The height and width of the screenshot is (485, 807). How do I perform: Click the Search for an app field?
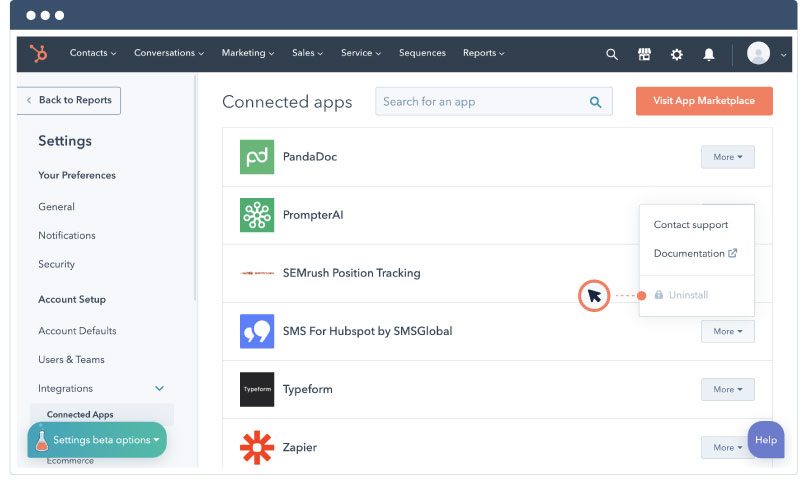[x=494, y=102]
